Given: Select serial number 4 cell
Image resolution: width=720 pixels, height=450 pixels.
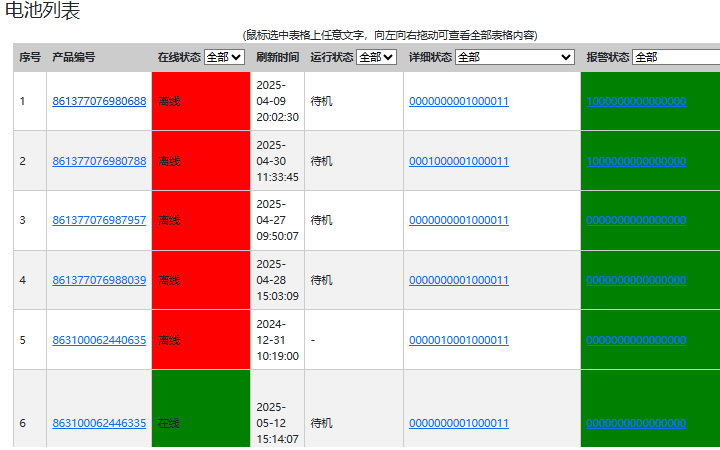Looking at the screenshot, I should pyautogui.click(x=30, y=280).
